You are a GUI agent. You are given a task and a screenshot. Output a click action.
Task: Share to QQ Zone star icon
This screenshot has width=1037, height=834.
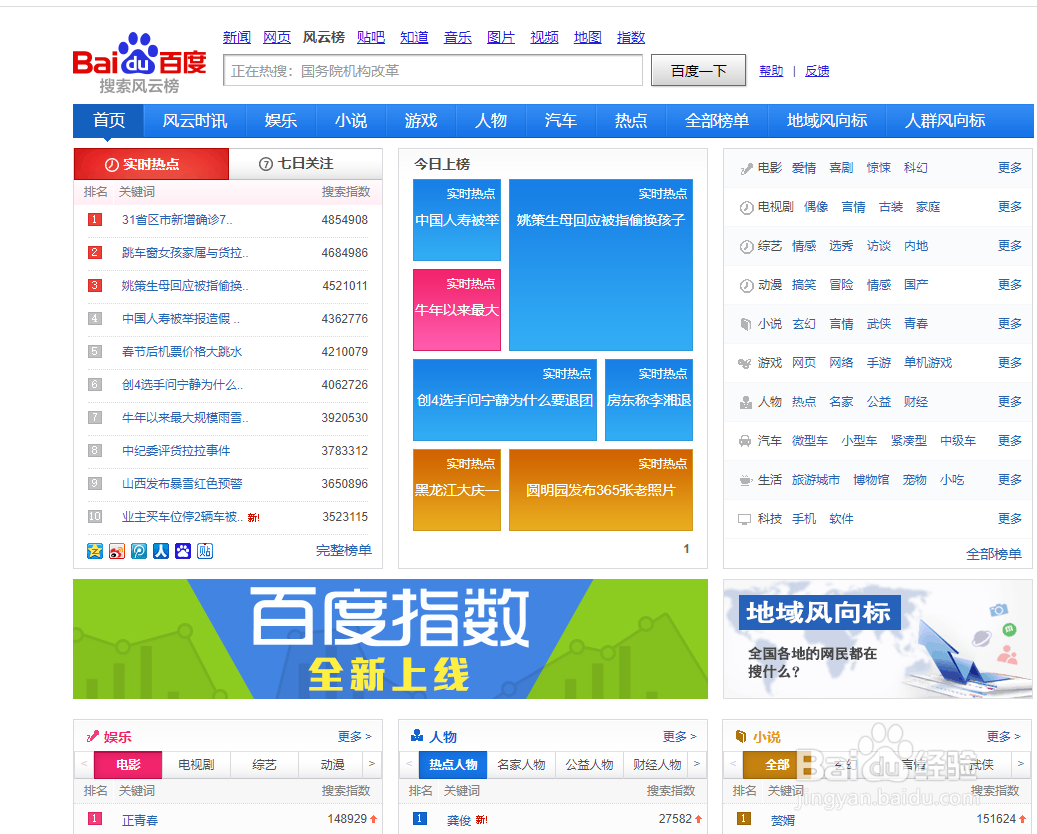[95, 551]
